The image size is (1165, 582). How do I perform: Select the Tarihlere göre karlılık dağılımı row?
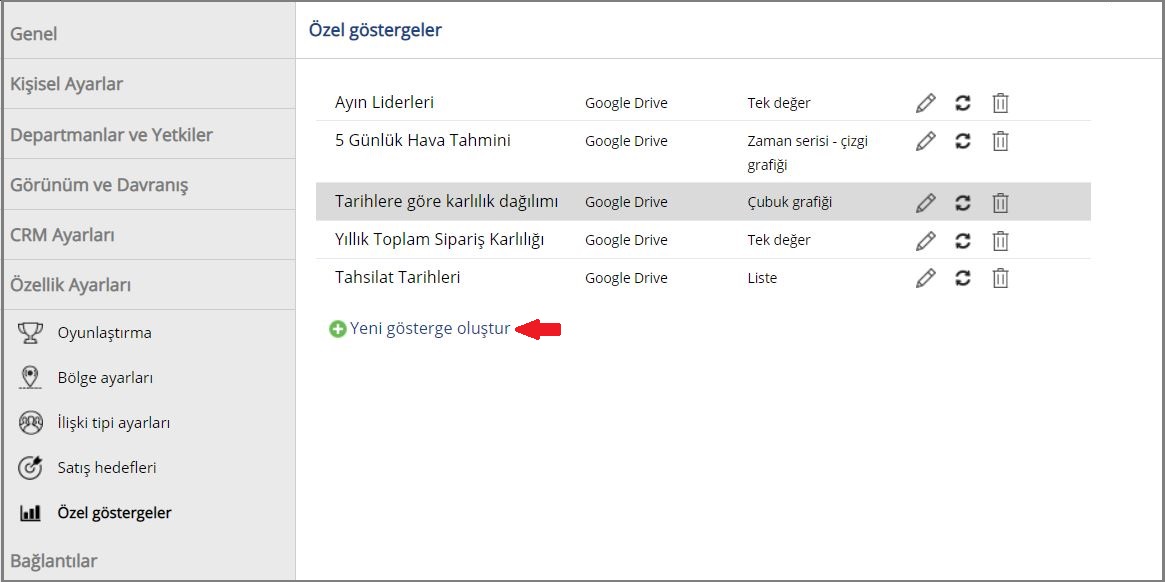point(703,201)
